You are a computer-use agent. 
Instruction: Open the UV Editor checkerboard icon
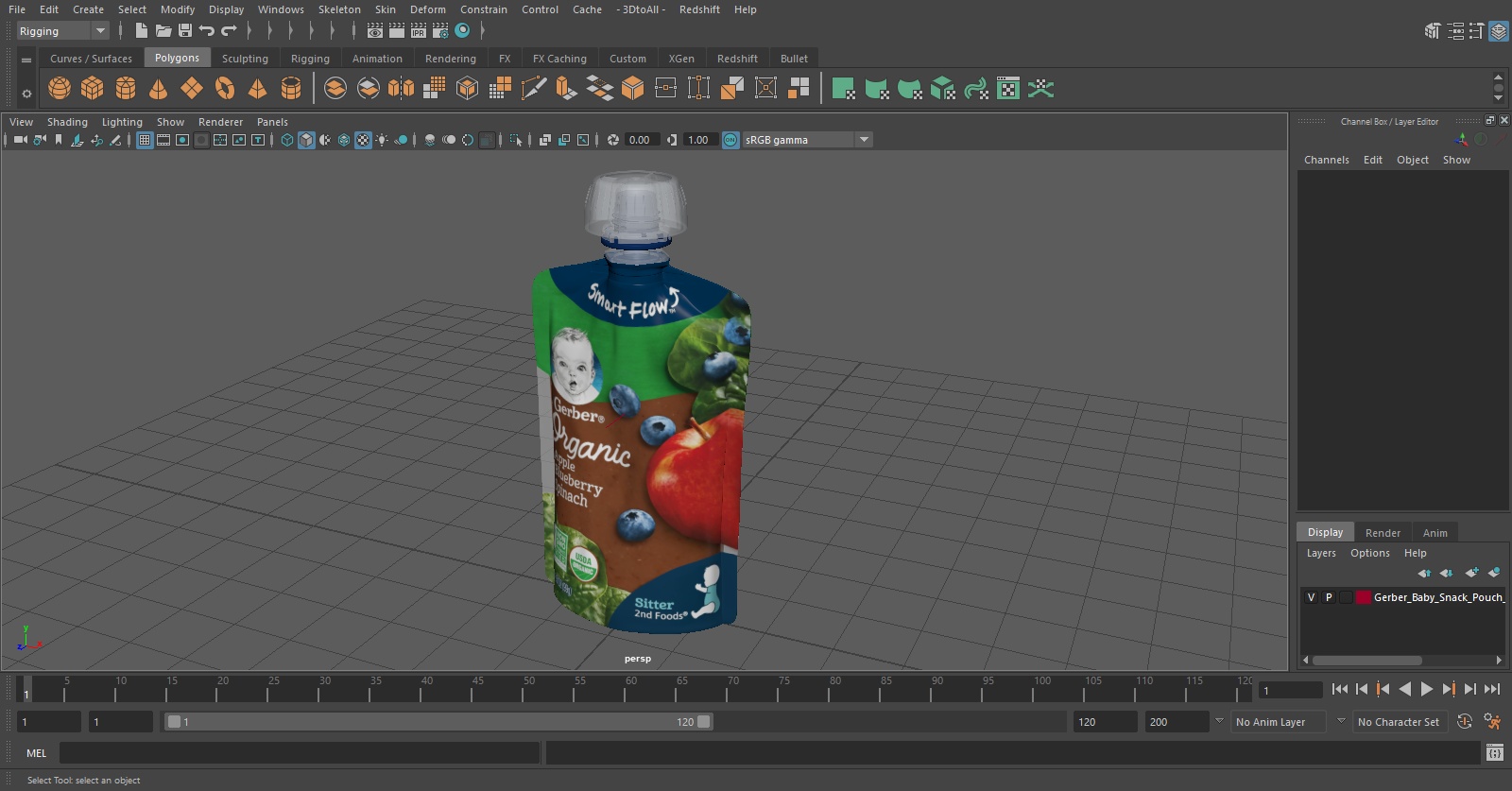(x=1008, y=89)
